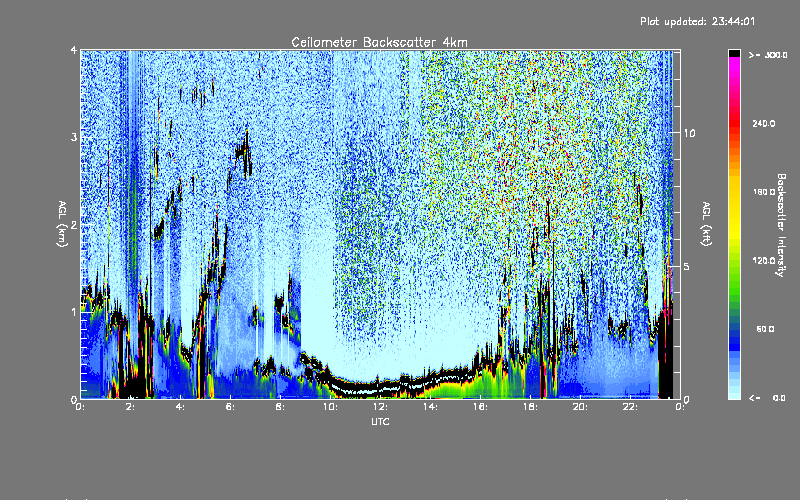Click the "AGL (kft)" right axis label

[706, 224]
